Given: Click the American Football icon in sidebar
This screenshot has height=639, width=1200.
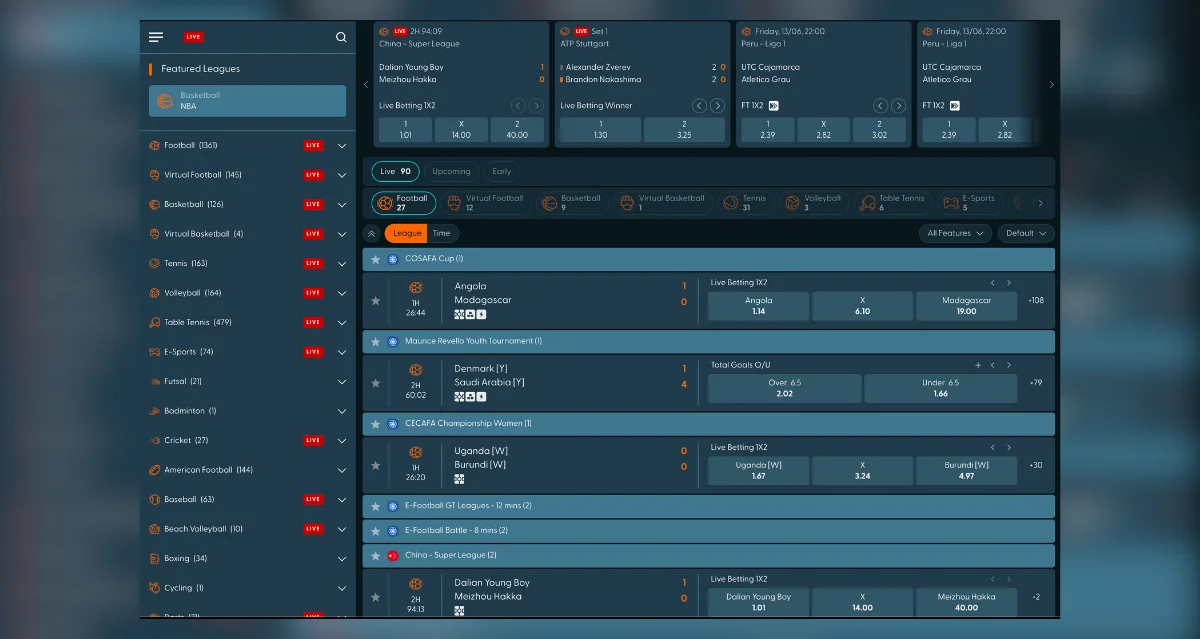Looking at the screenshot, I should tap(155, 470).
